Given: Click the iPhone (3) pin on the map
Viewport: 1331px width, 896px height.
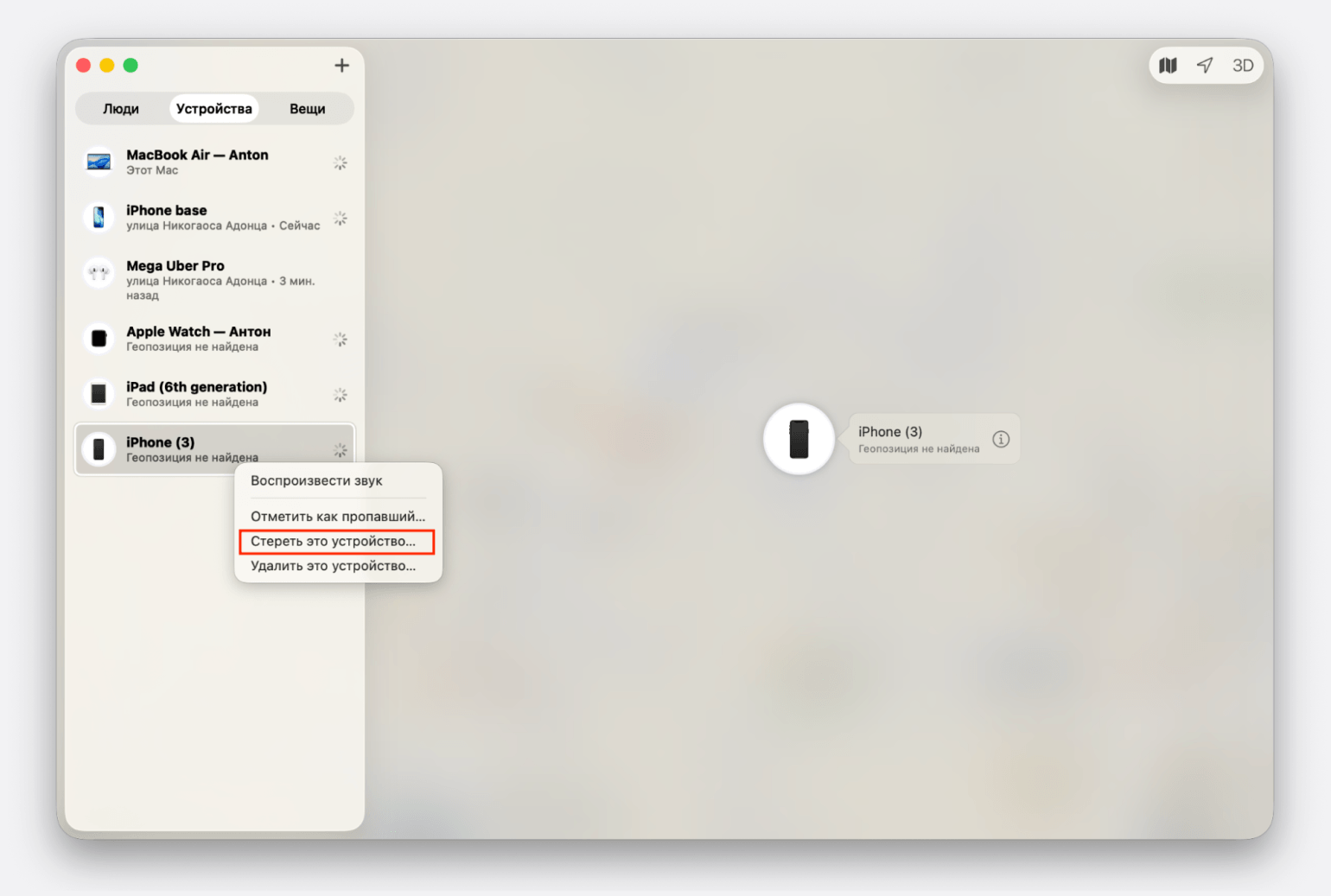Looking at the screenshot, I should [799, 439].
